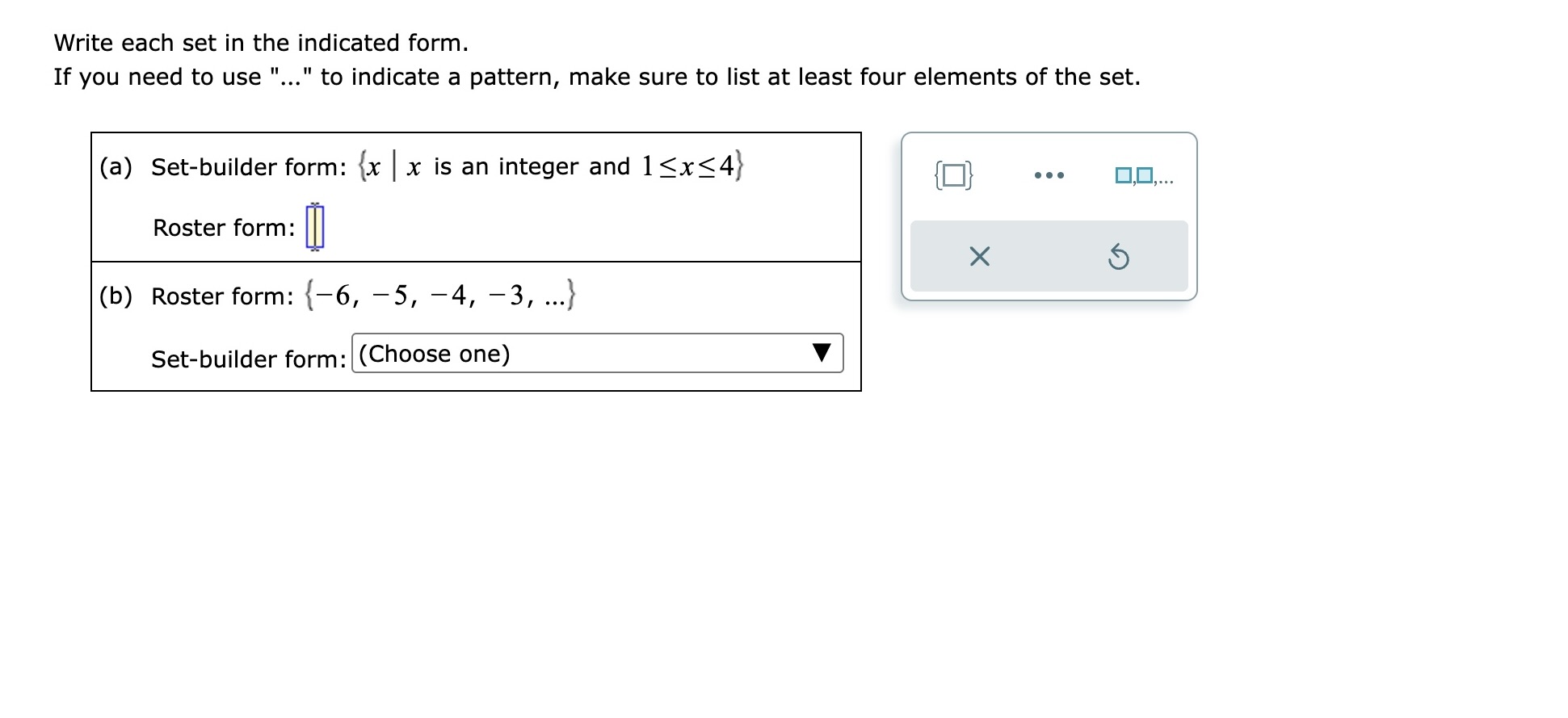The height and width of the screenshot is (718, 1568).
Task: Insert the ellipsis "..." symbol from the palette
Action: pos(1048,174)
